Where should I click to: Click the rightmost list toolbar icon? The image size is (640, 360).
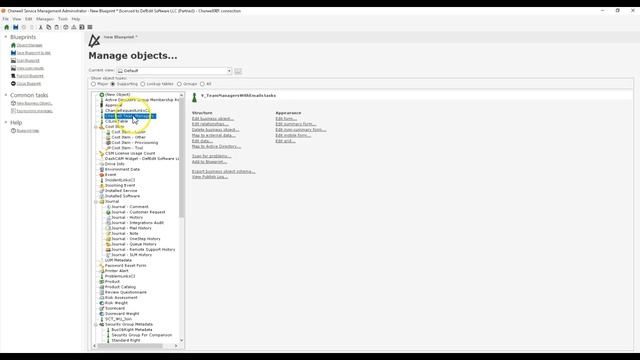click(90, 27)
